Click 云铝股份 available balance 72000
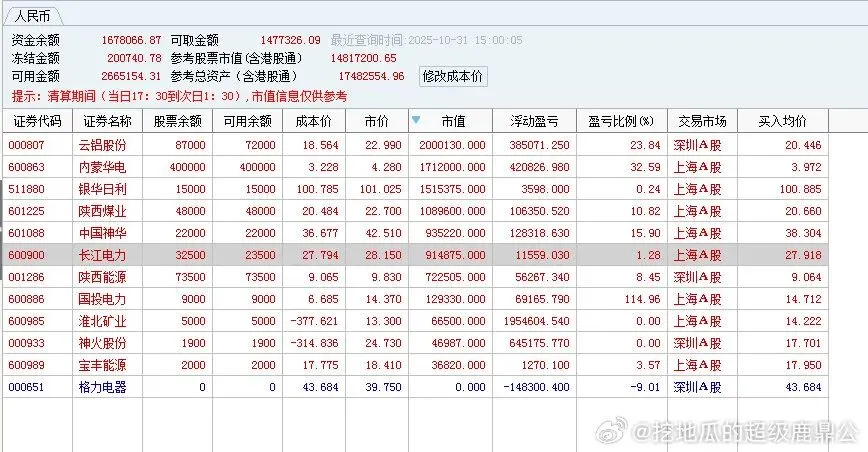 click(x=260, y=145)
